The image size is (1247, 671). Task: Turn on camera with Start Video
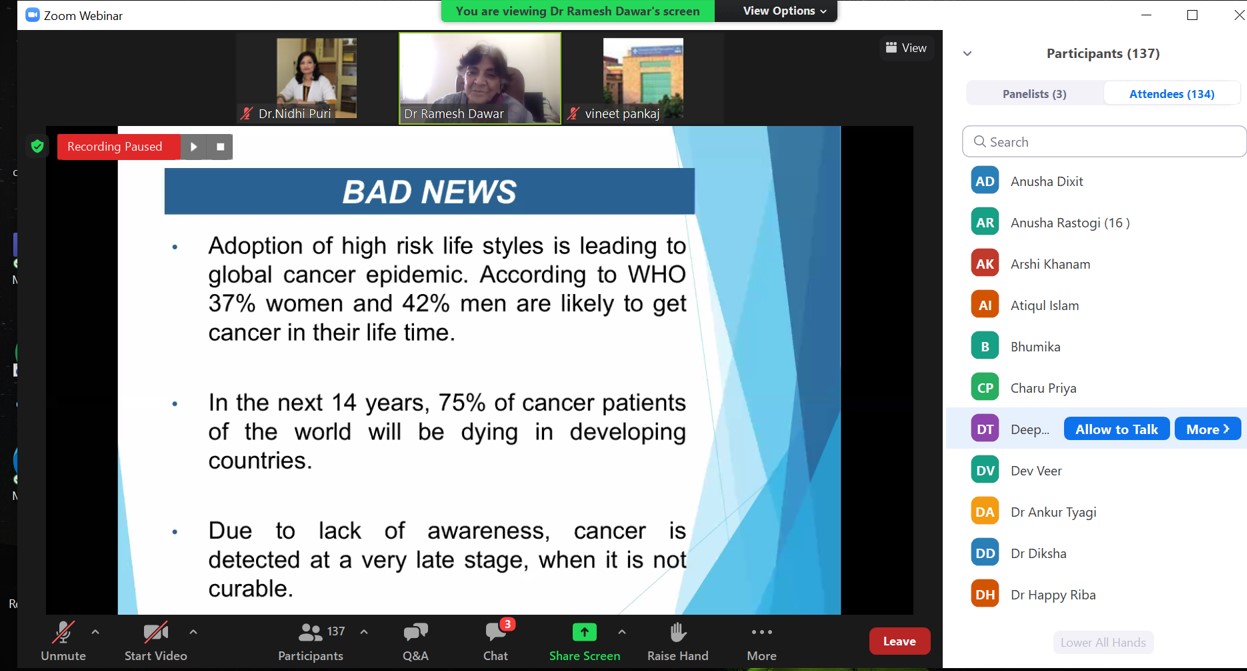[x=155, y=633]
